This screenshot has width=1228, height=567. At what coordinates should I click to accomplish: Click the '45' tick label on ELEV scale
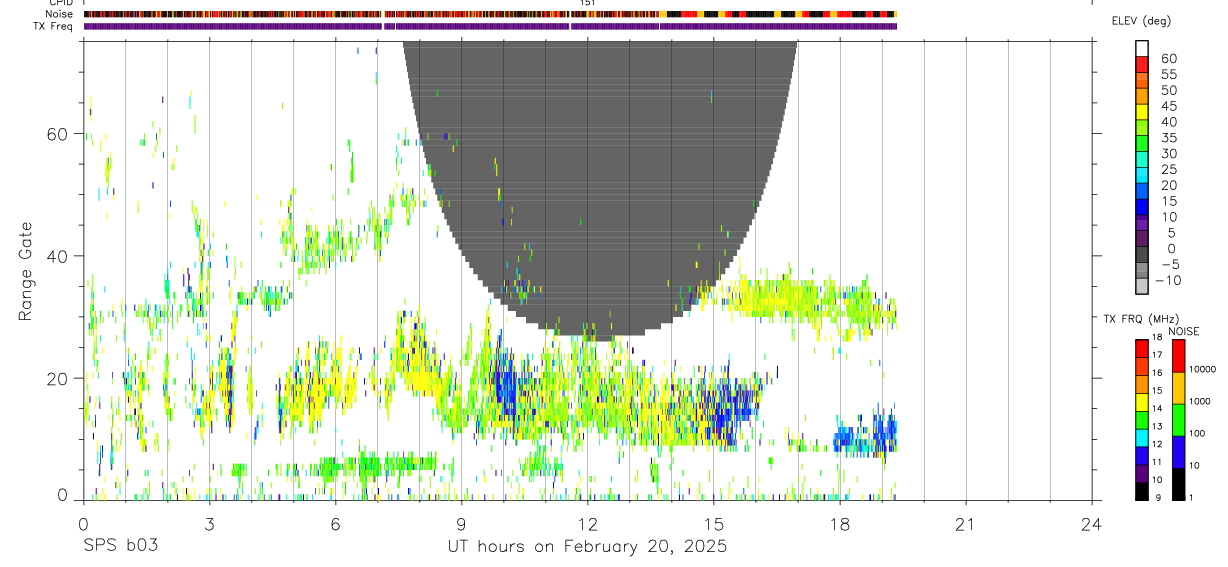tap(1168, 106)
